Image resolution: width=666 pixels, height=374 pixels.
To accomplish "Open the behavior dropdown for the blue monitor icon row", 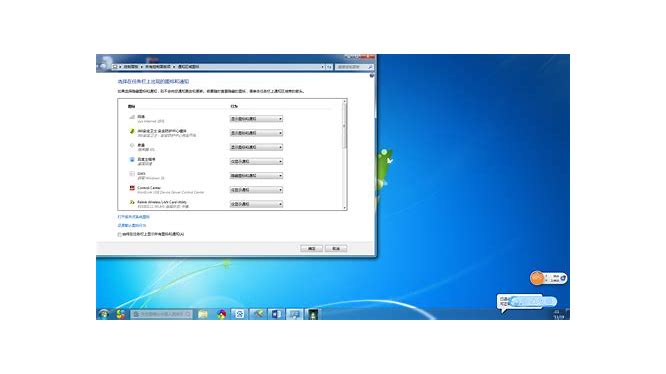I will pos(256,161).
